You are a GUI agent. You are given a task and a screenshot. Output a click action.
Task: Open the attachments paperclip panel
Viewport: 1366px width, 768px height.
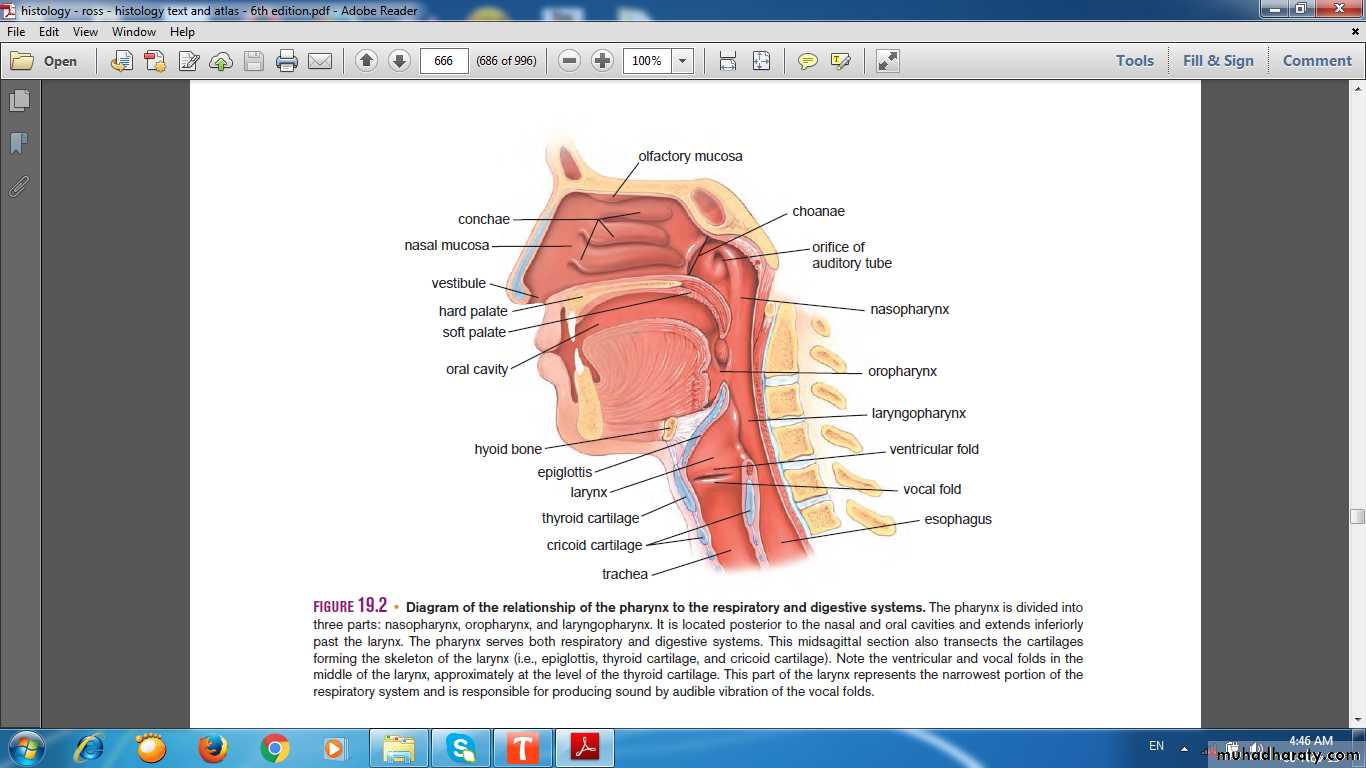pos(19,187)
